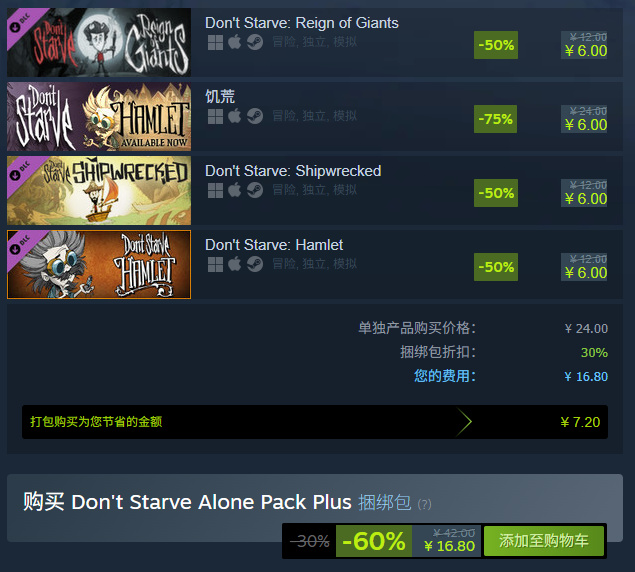
Task: Open the Don't Starve Hamlet Available Now banner
Action: pos(99,116)
